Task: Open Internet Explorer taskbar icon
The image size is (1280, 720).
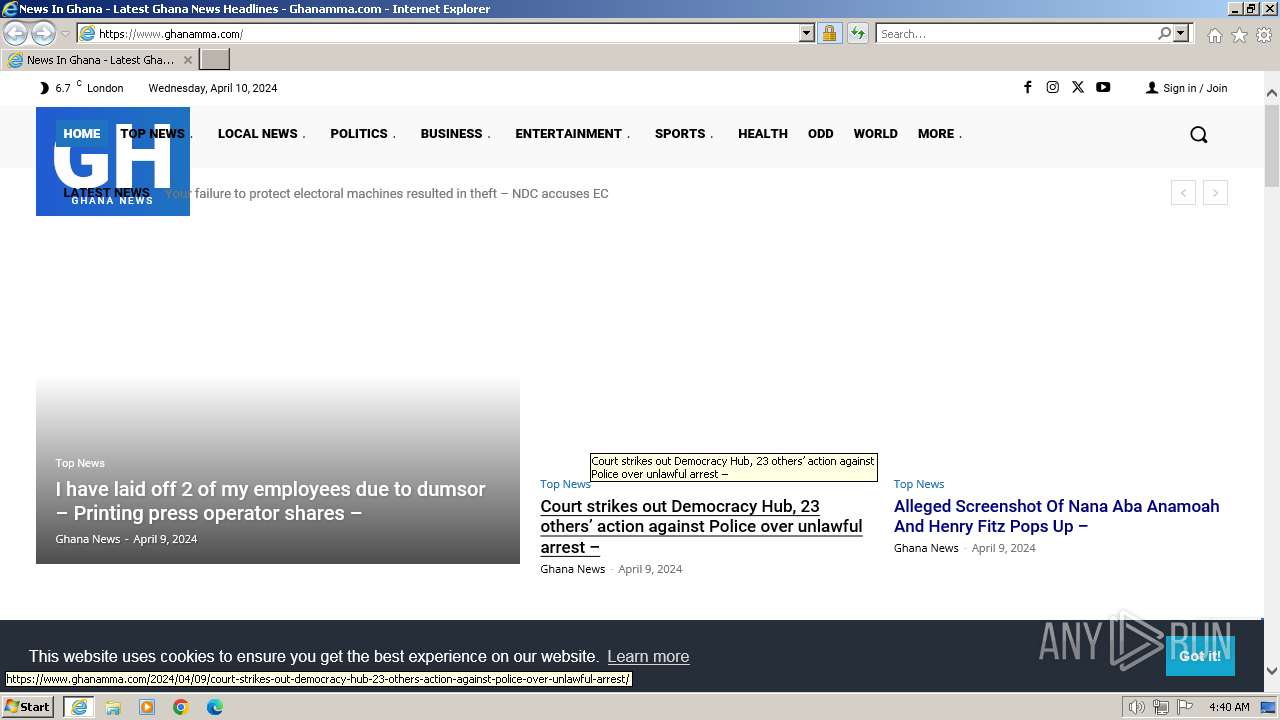Action: tap(79, 707)
